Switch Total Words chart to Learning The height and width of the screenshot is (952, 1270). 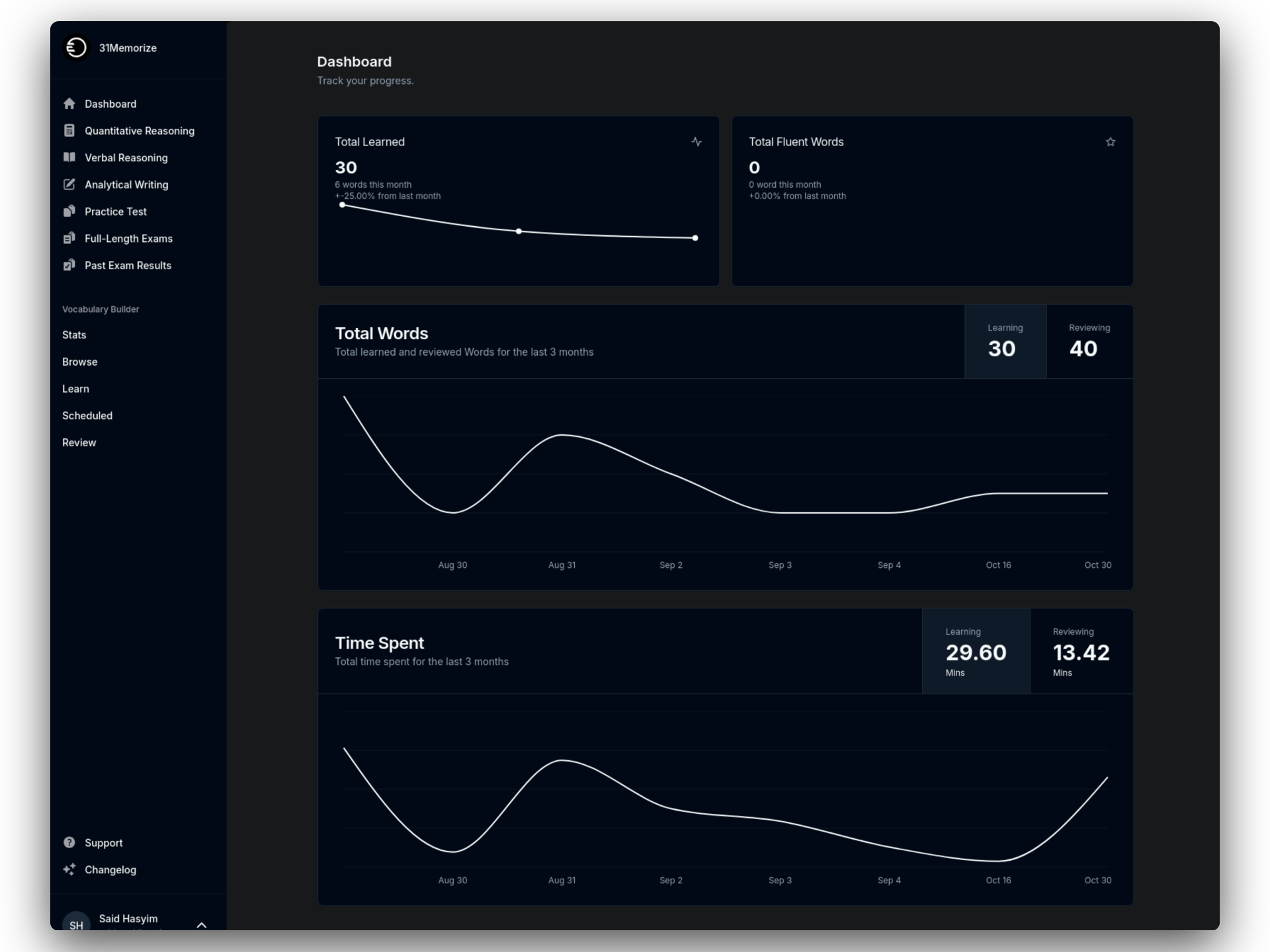coord(1005,341)
